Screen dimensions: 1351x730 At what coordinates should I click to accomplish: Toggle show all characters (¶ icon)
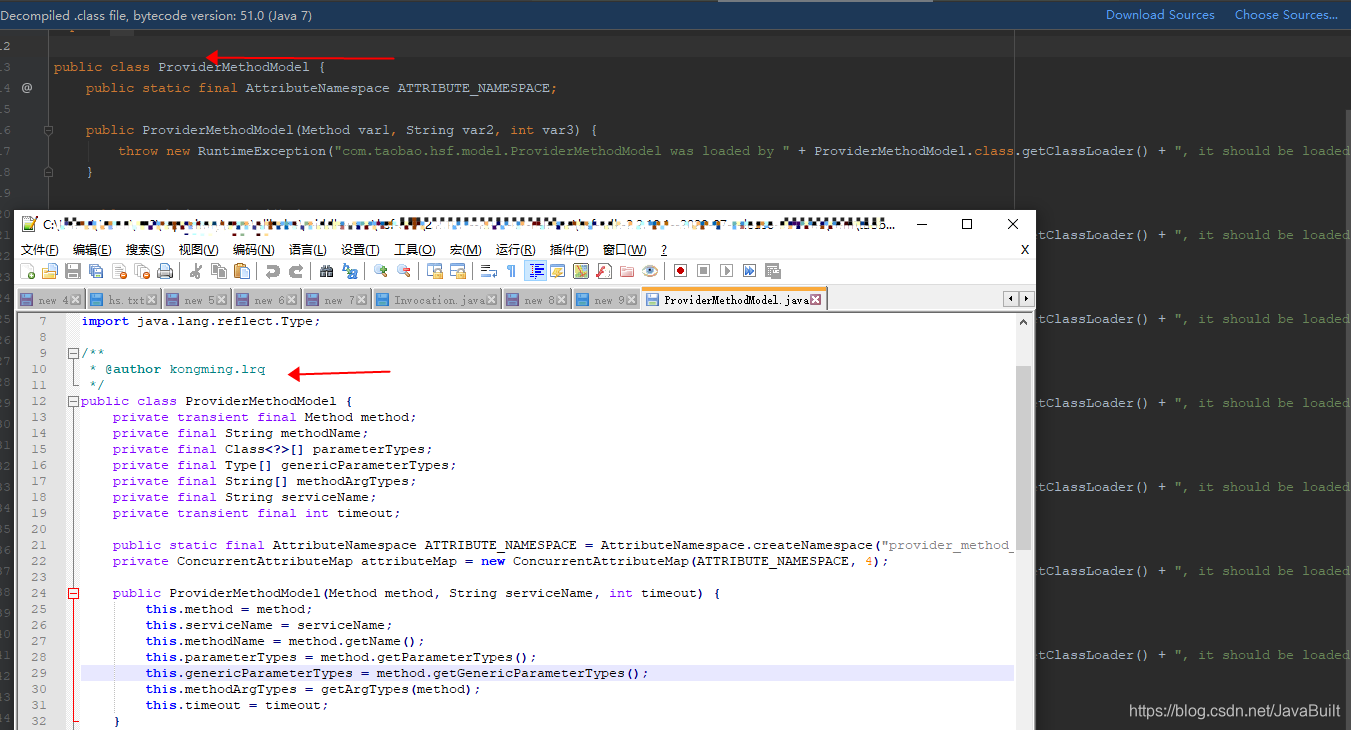[x=513, y=271]
